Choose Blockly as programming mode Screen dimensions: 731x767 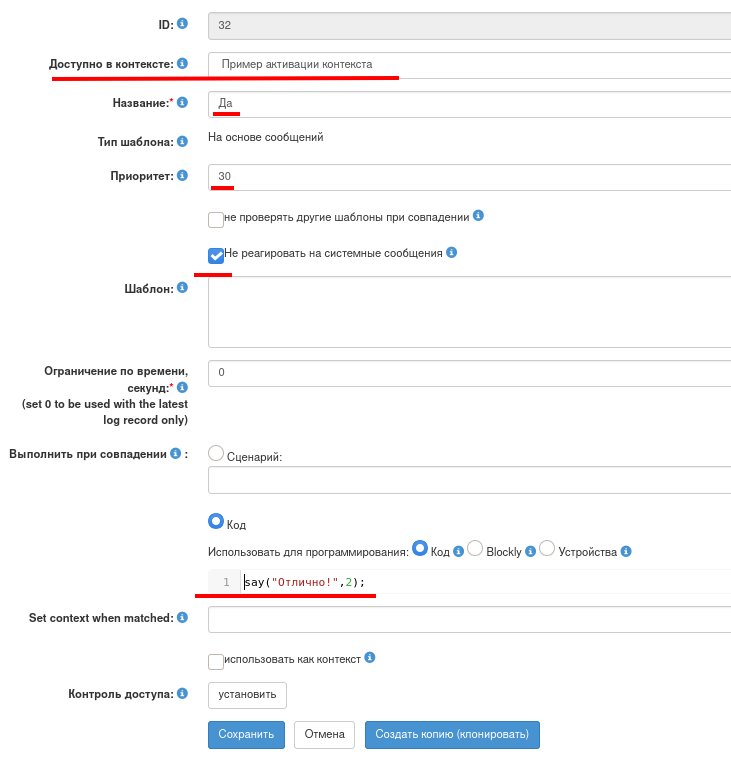point(476,548)
